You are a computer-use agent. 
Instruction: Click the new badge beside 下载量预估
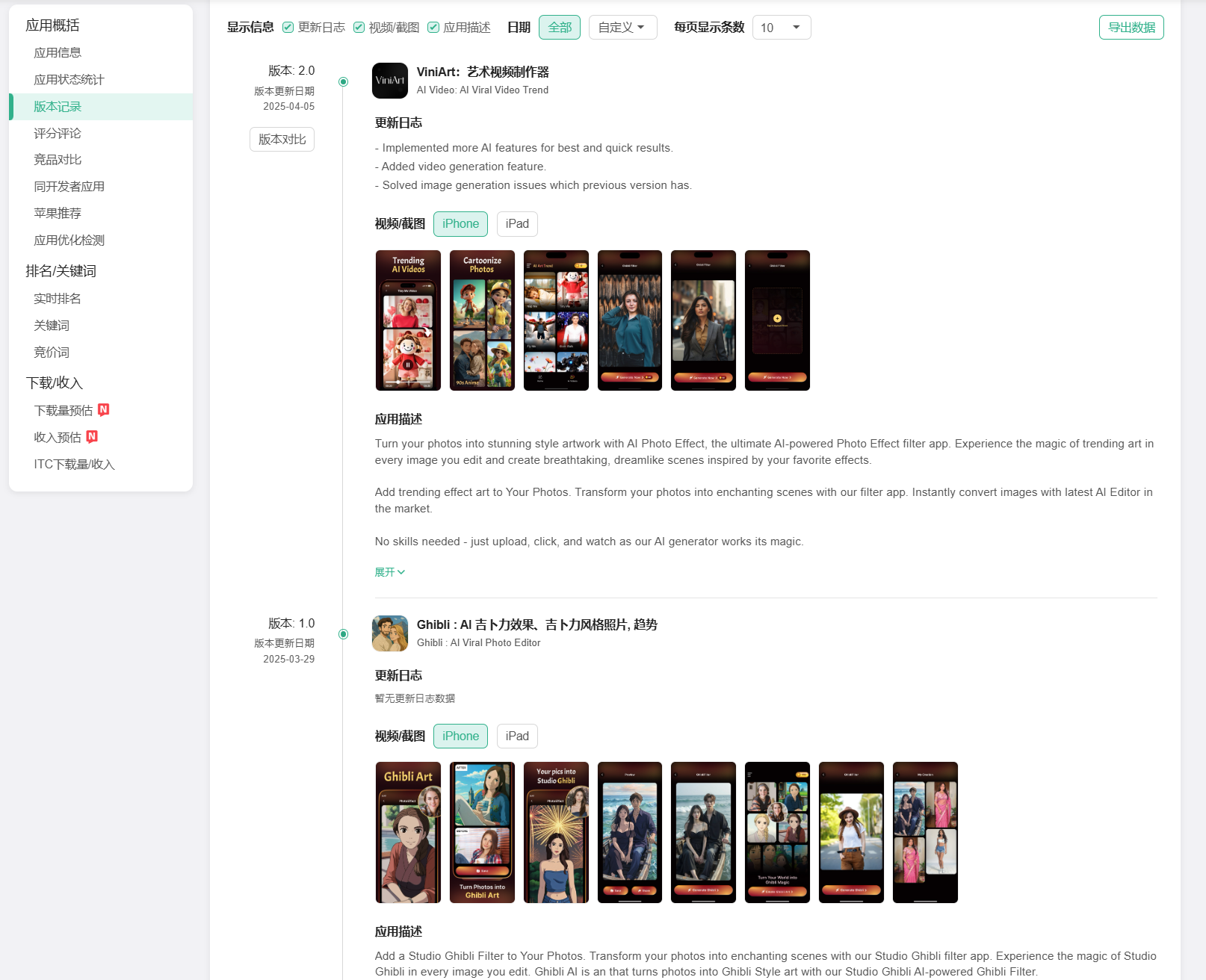pos(104,409)
